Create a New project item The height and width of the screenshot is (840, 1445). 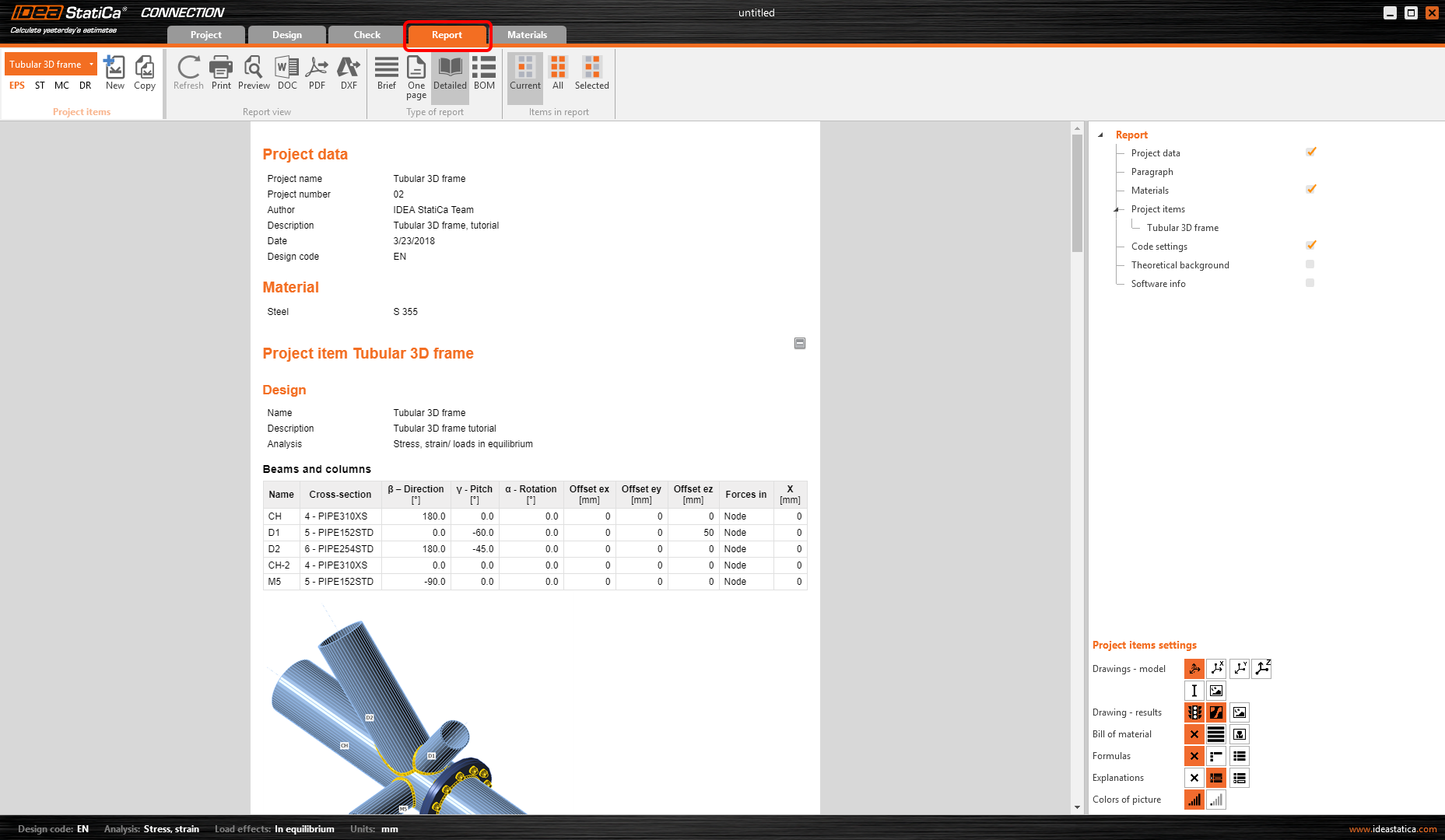tap(115, 73)
